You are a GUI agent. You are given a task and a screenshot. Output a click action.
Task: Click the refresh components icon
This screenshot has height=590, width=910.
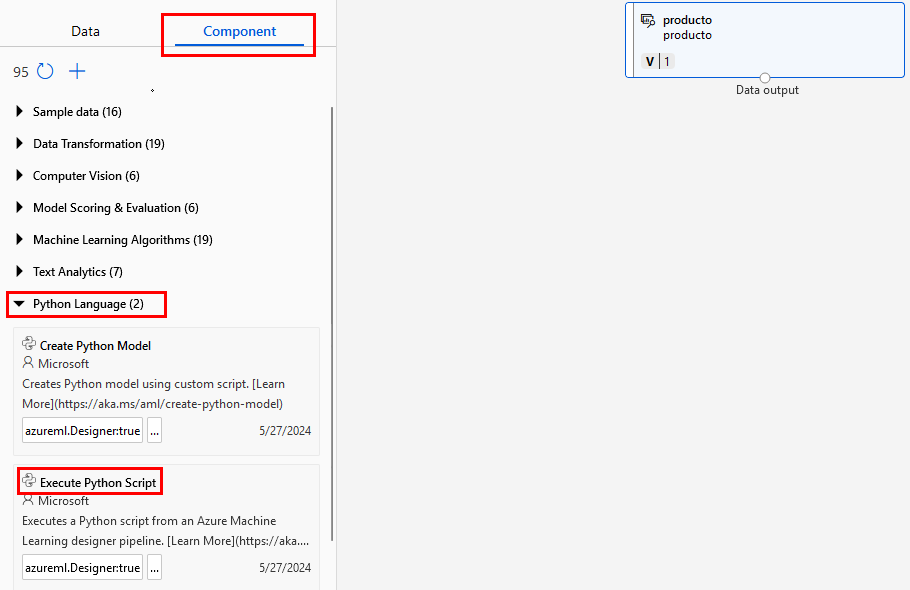point(45,72)
